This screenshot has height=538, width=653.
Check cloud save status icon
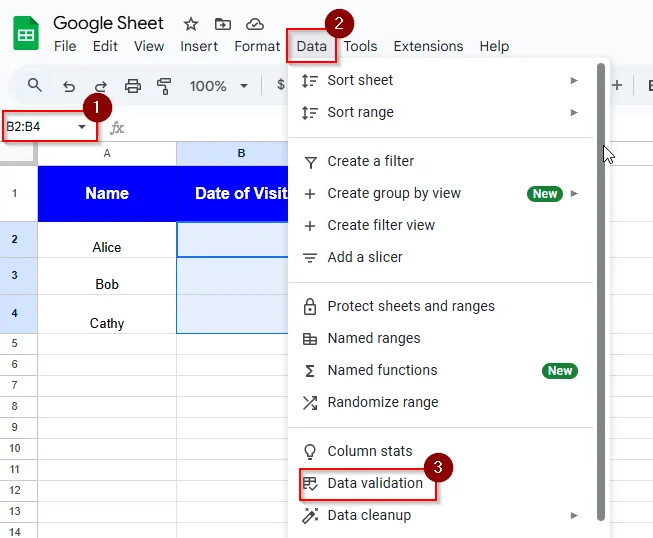click(254, 24)
